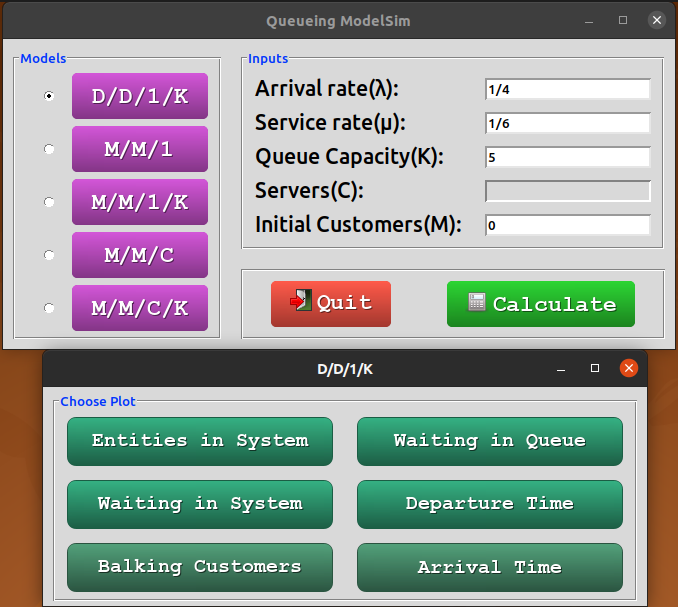Show the Waiting in Queue plot

[x=489, y=441]
